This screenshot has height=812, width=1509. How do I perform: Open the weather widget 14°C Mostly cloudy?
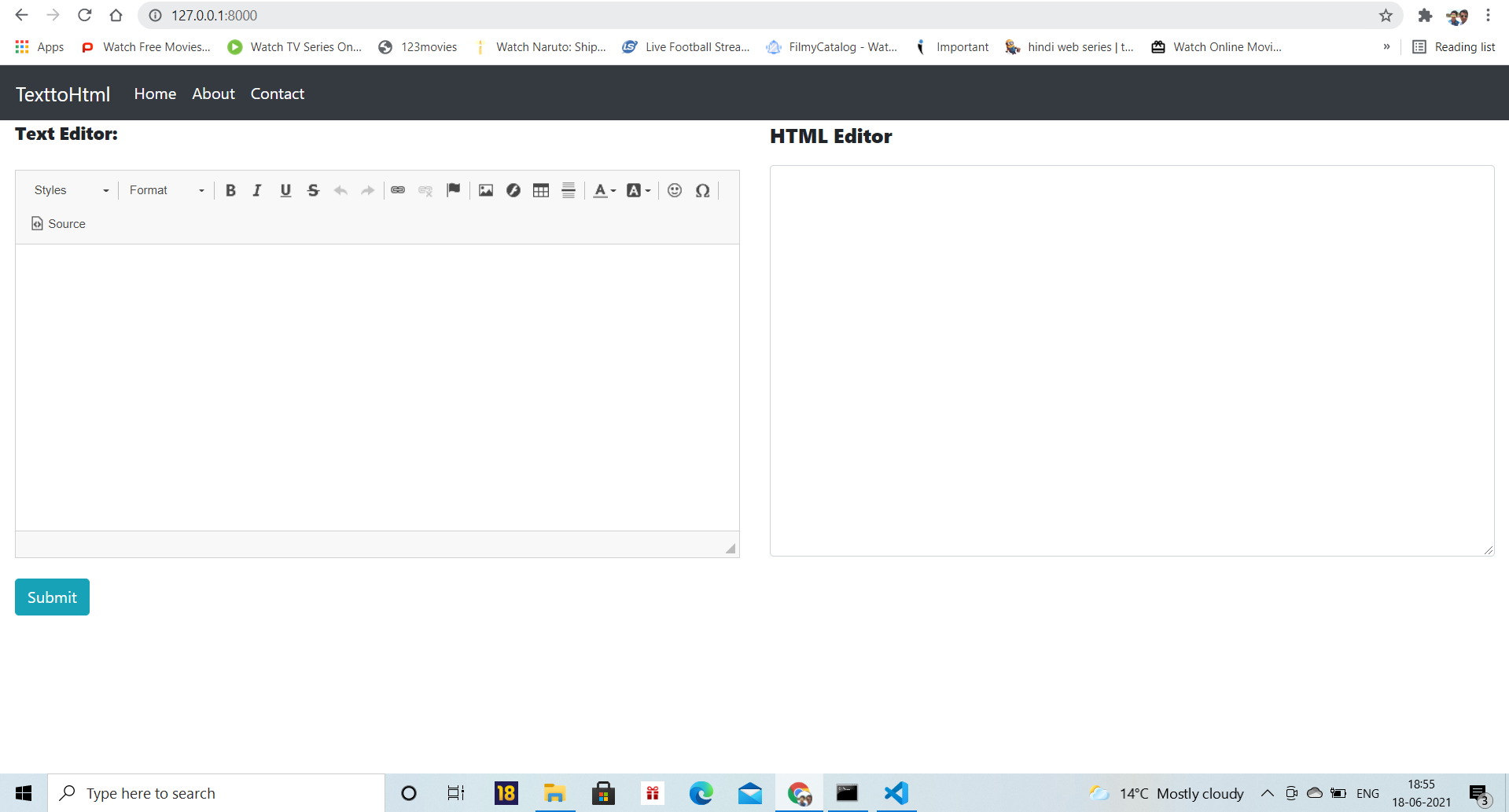point(1167,793)
